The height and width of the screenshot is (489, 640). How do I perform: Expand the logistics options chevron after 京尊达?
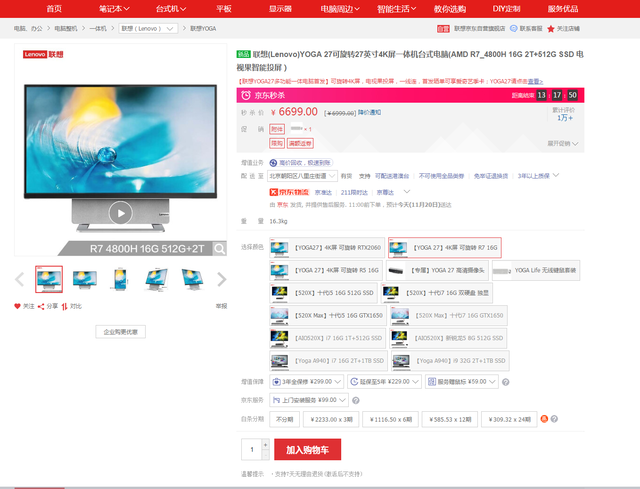pyautogui.click(x=407, y=191)
